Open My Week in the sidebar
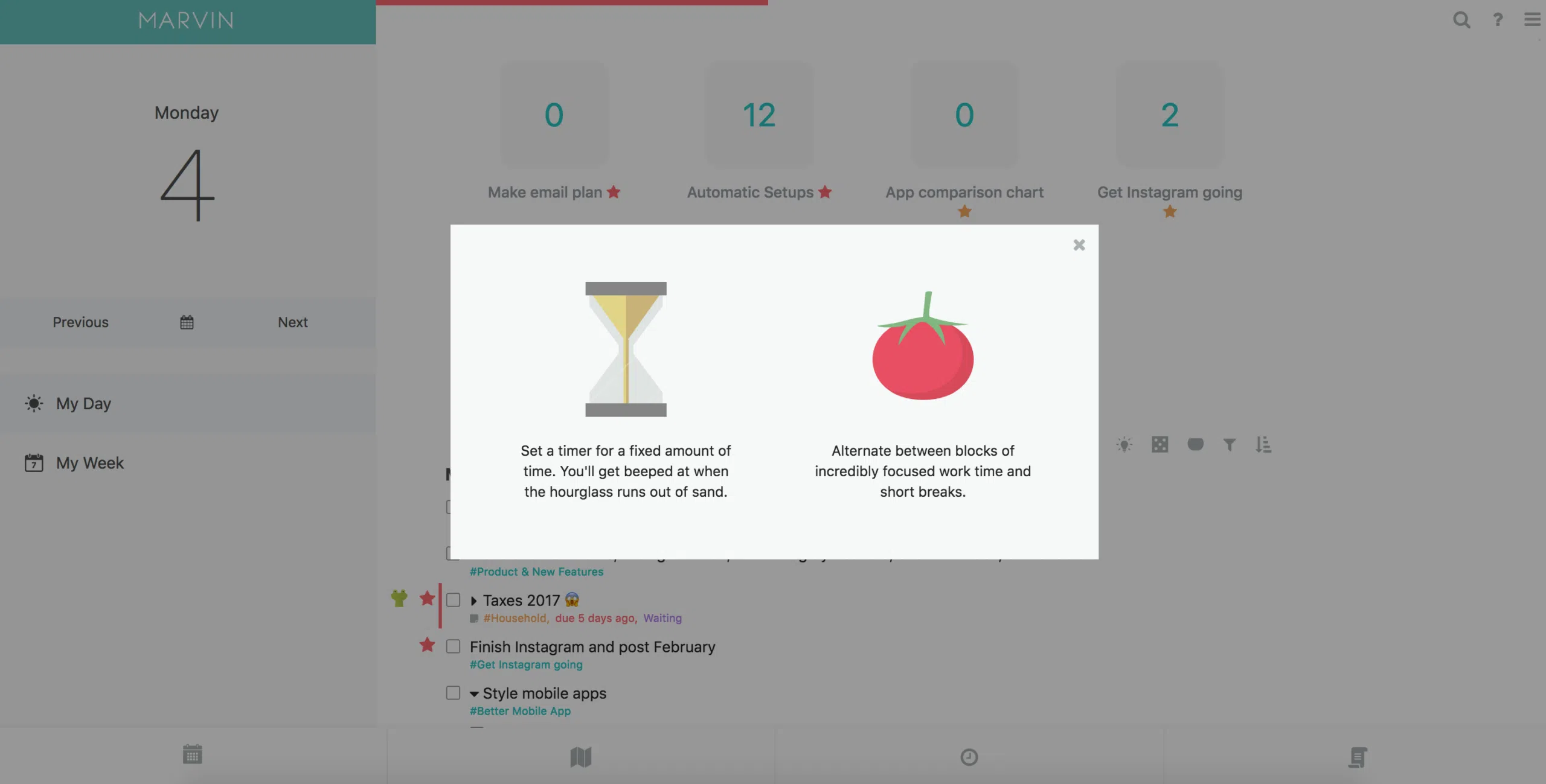 (x=90, y=462)
